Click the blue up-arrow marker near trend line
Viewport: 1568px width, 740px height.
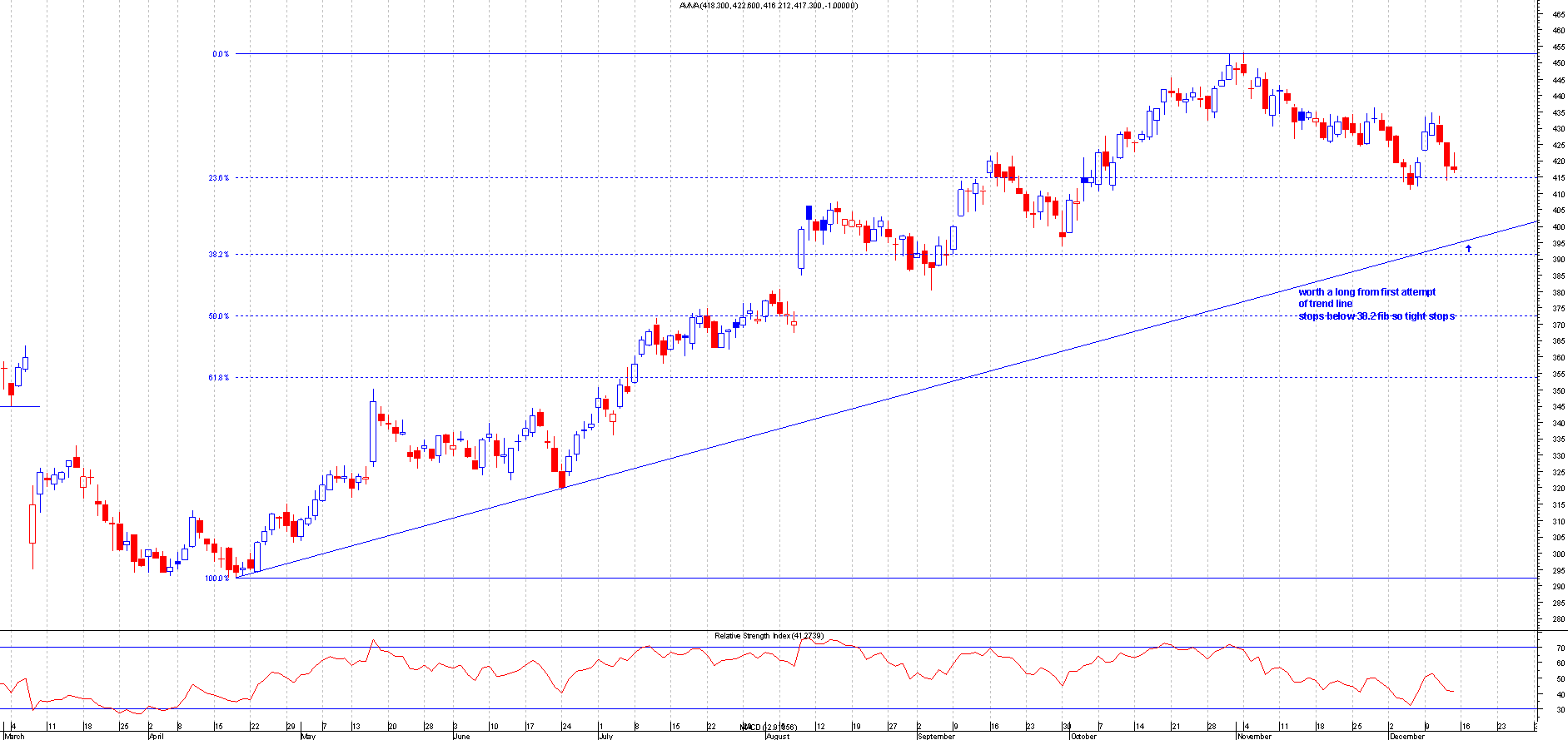[x=1468, y=248]
